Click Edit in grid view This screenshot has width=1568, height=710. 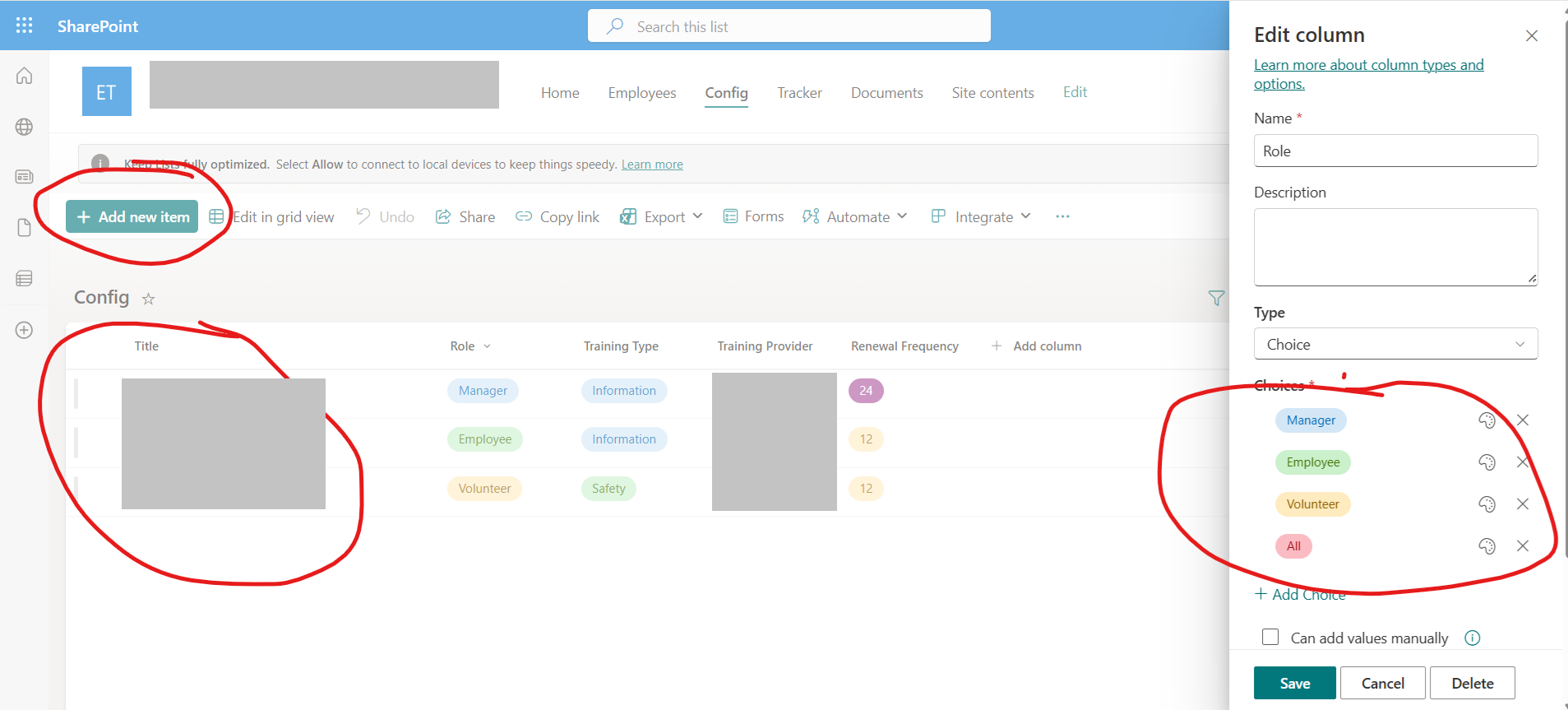point(272,216)
